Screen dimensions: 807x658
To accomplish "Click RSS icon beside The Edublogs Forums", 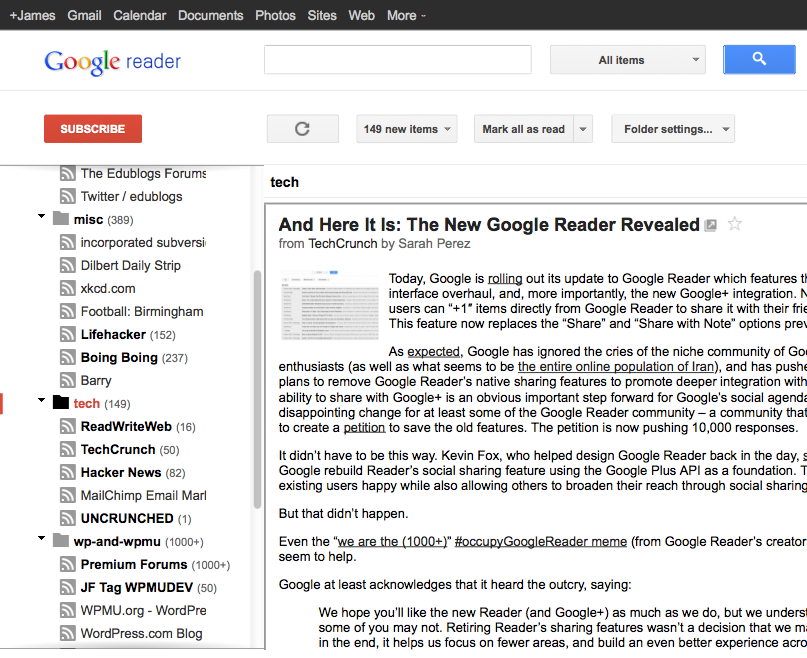I will 67,174.
